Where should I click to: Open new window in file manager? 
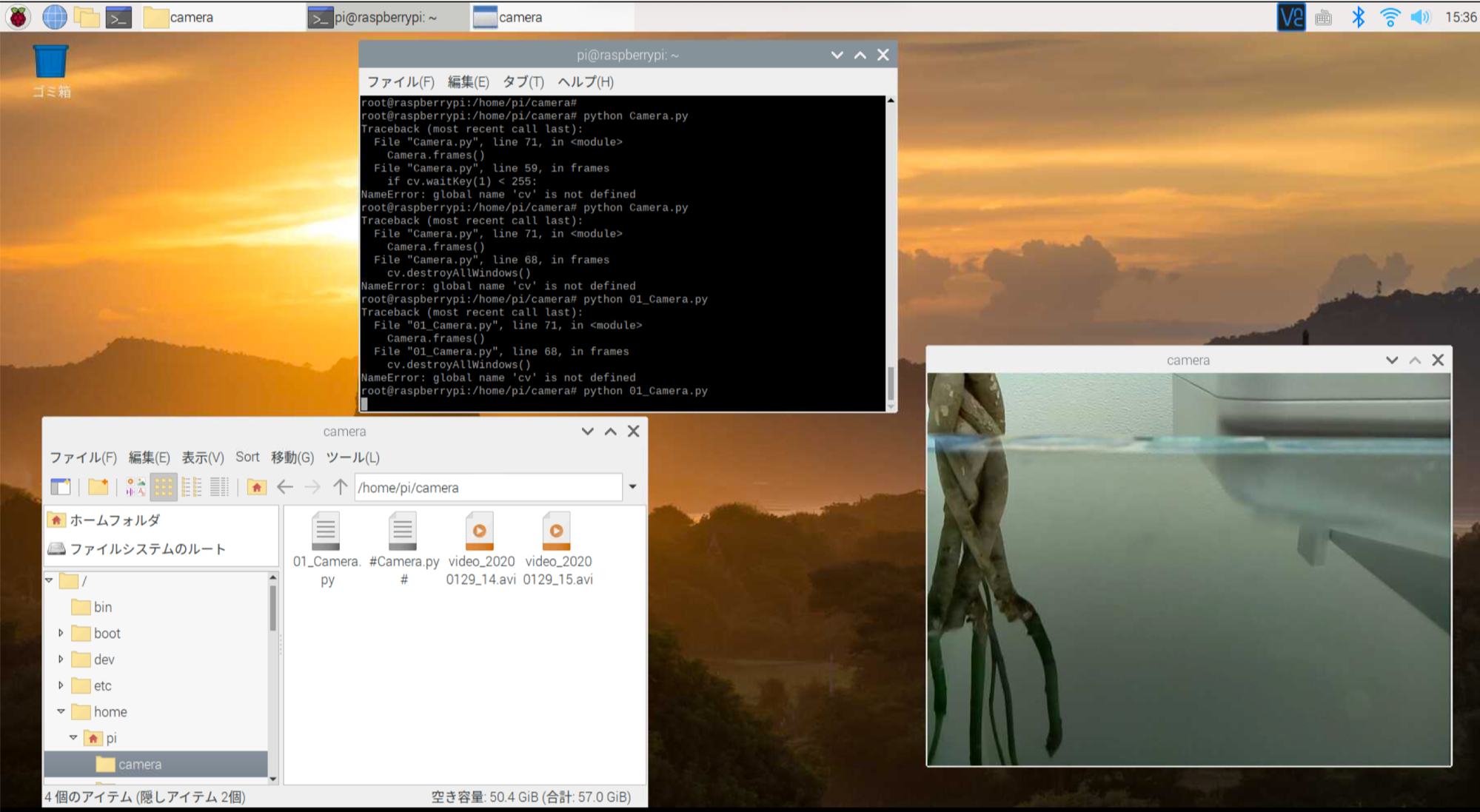[x=60, y=486]
